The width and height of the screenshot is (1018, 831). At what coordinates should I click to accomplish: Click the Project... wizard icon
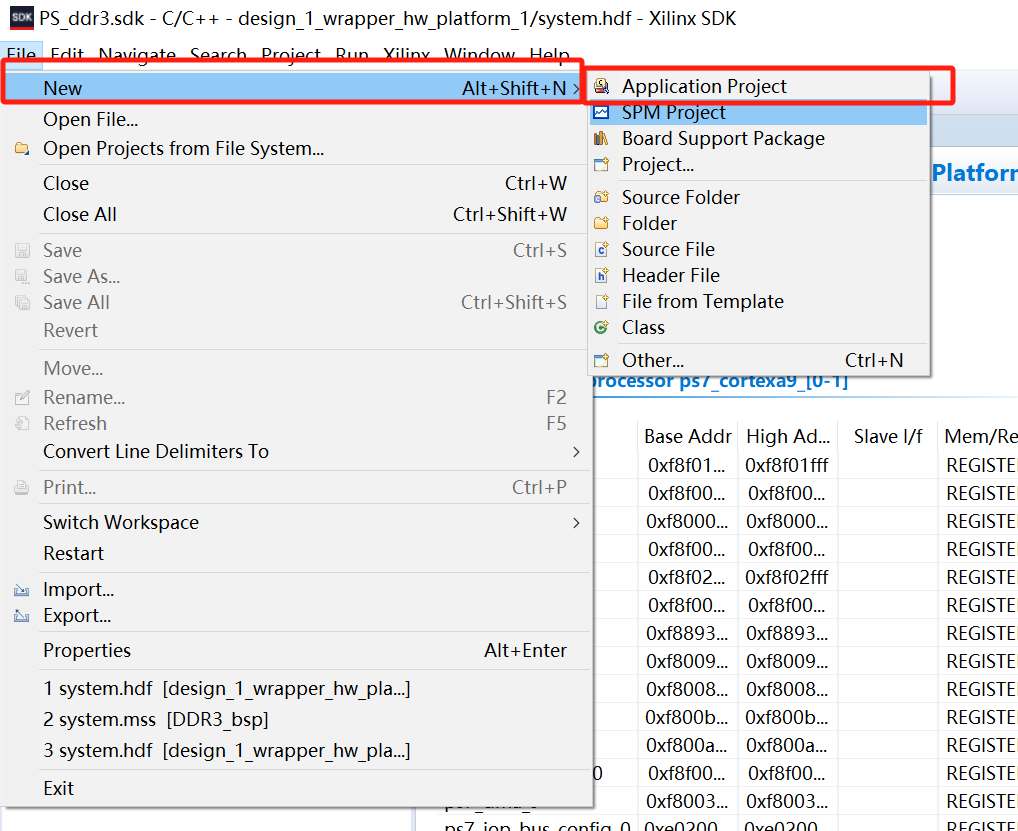602,164
